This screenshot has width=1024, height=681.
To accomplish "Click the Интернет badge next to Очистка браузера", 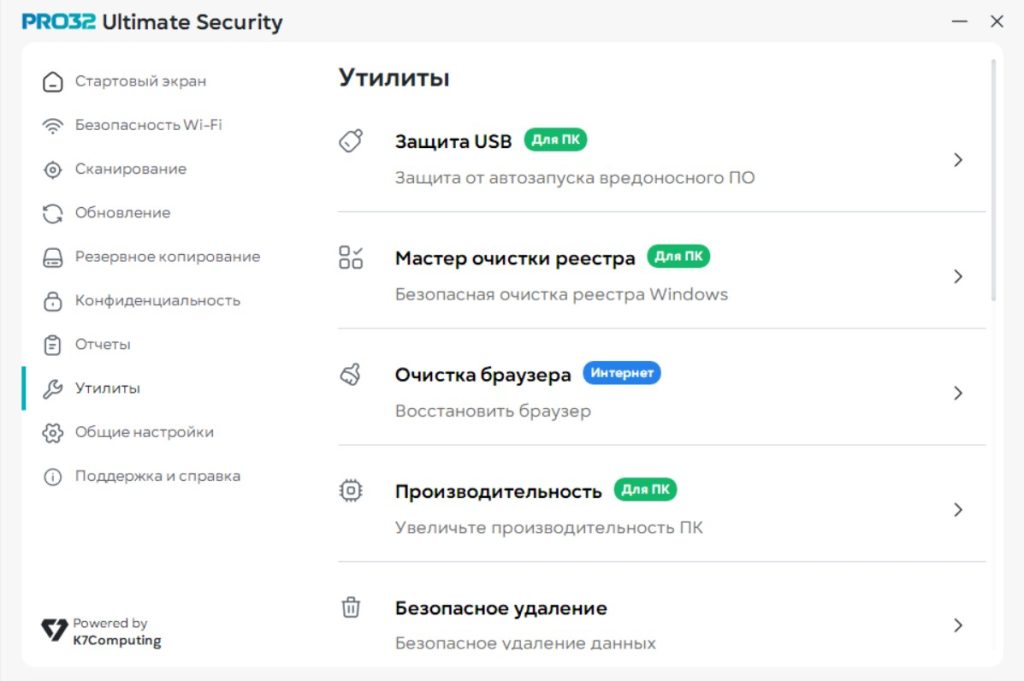I will (x=621, y=374).
